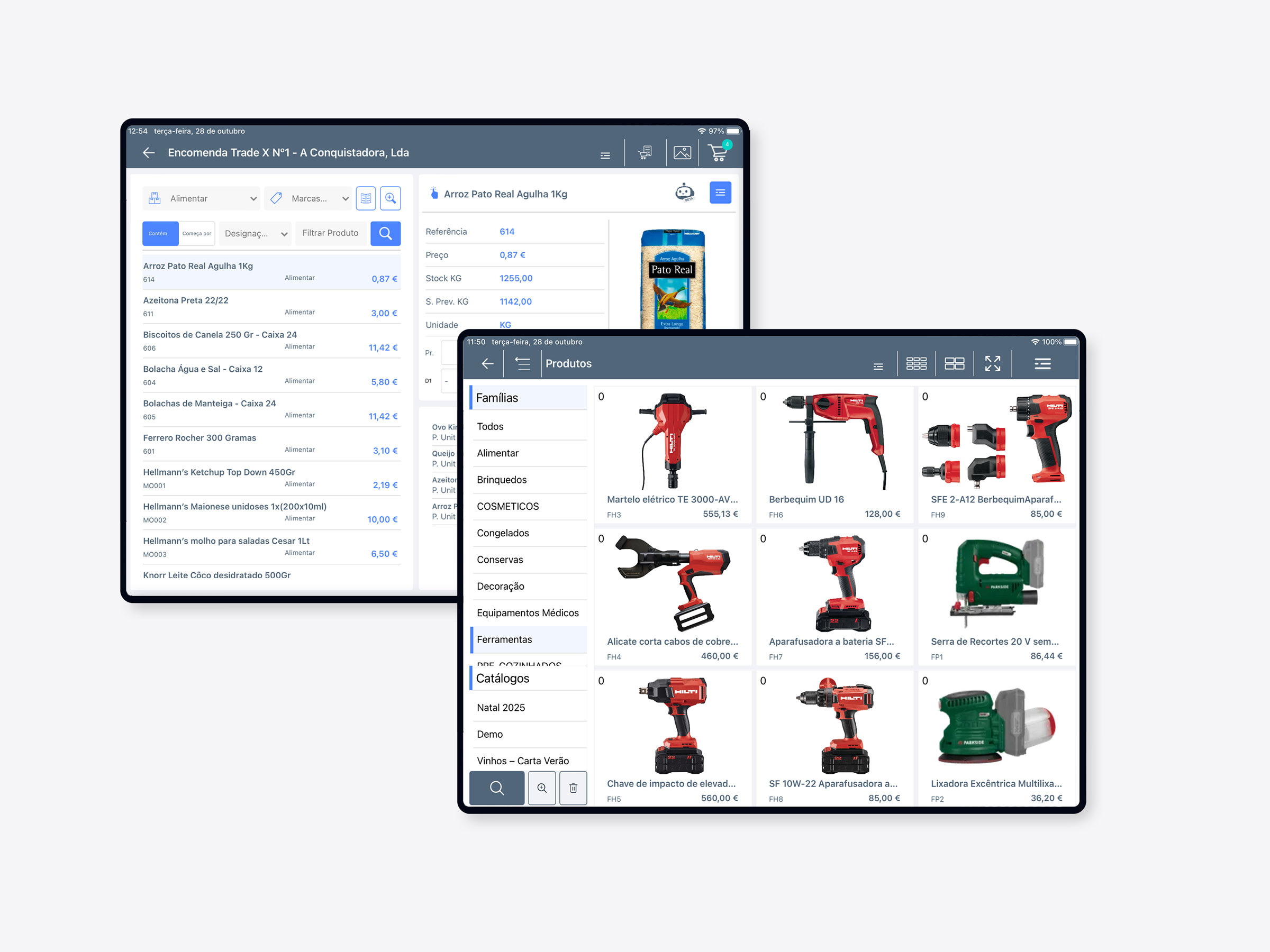1270x952 pixels.
Task: Click the AI robot assistant icon
Action: click(x=684, y=192)
